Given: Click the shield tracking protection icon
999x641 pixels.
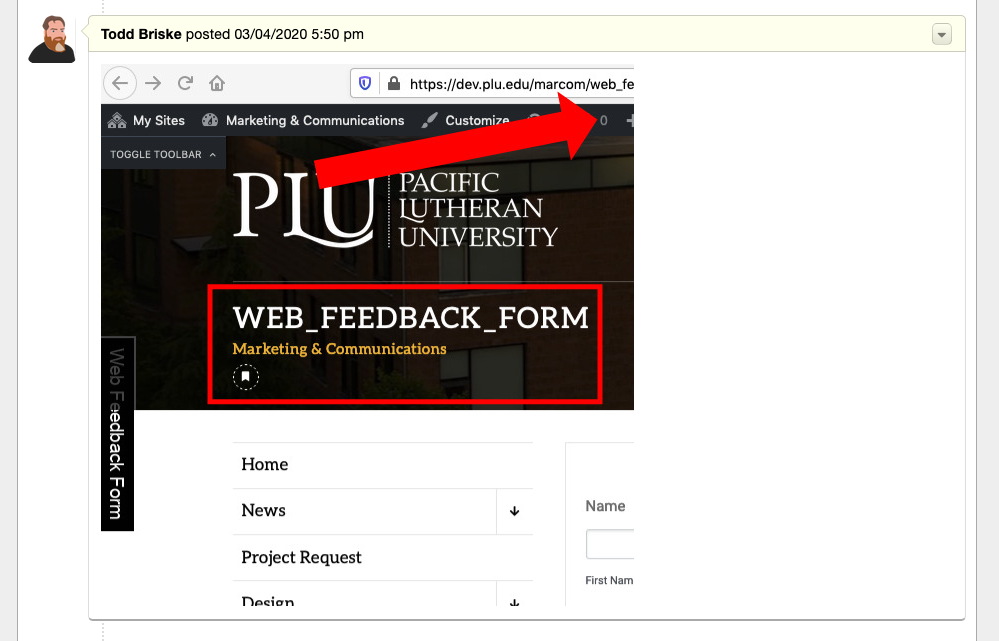Looking at the screenshot, I should [x=364, y=83].
